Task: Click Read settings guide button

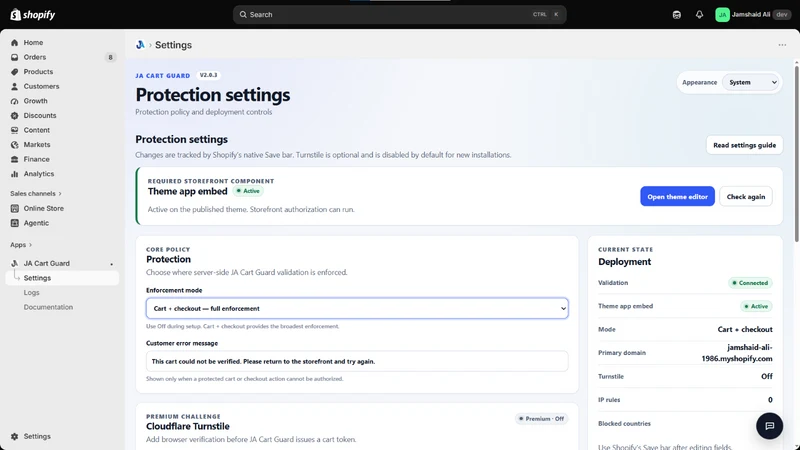Action: (744, 145)
